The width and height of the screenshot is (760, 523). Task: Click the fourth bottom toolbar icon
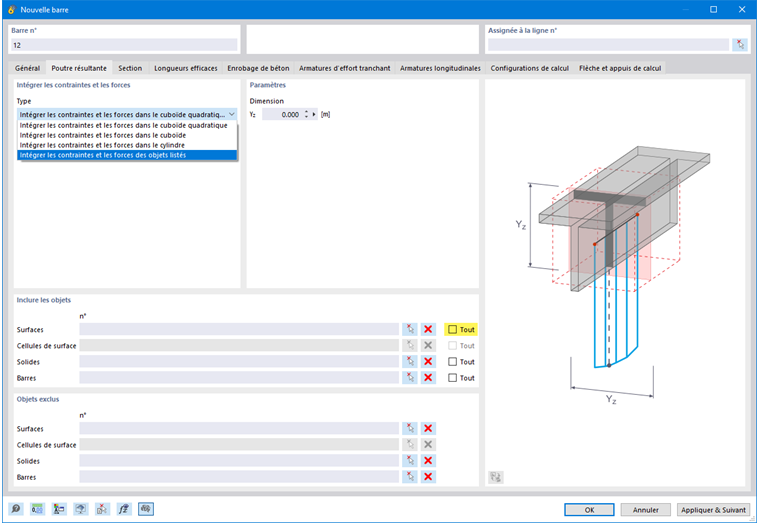click(x=80, y=509)
